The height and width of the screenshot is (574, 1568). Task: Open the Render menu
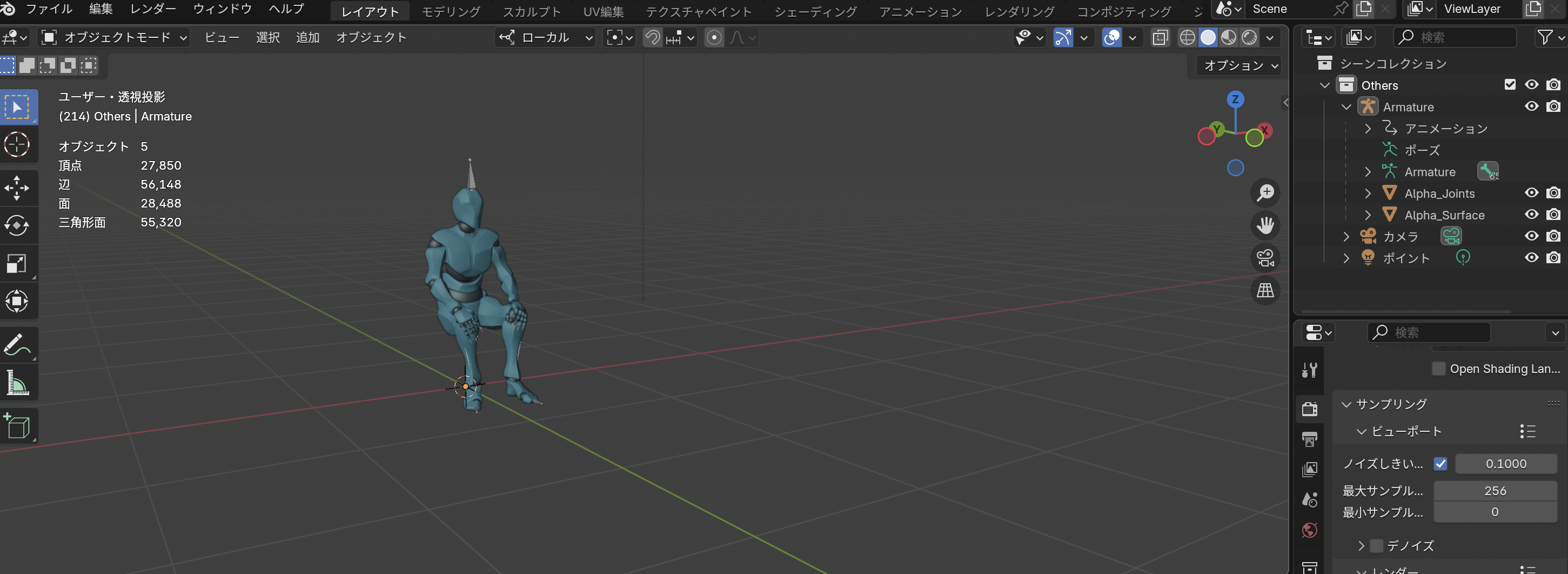click(153, 9)
